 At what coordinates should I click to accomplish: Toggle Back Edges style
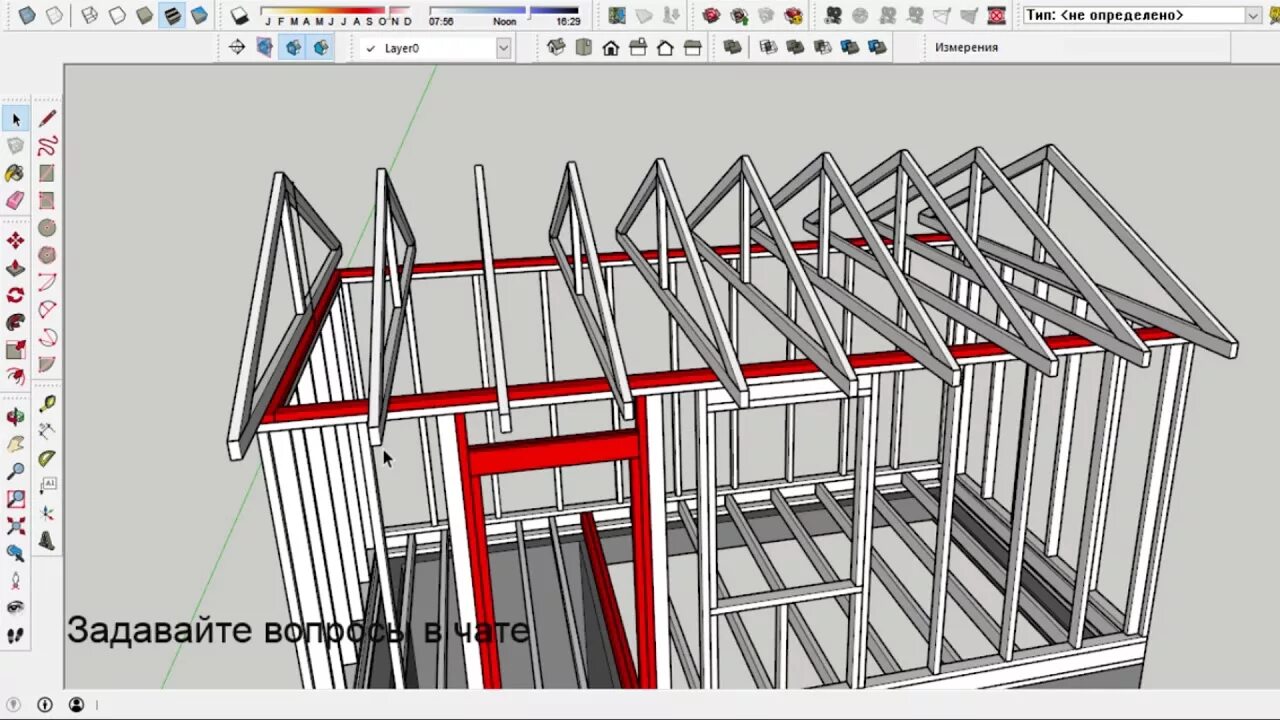[x=54, y=15]
